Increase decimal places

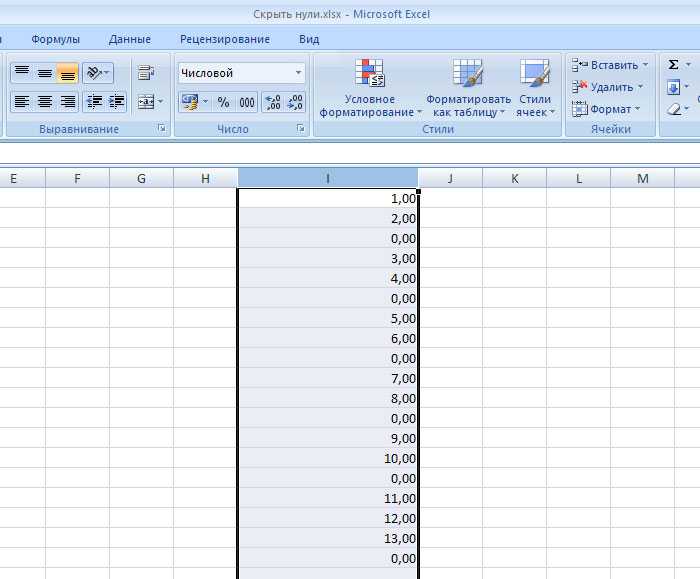[272, 102]
